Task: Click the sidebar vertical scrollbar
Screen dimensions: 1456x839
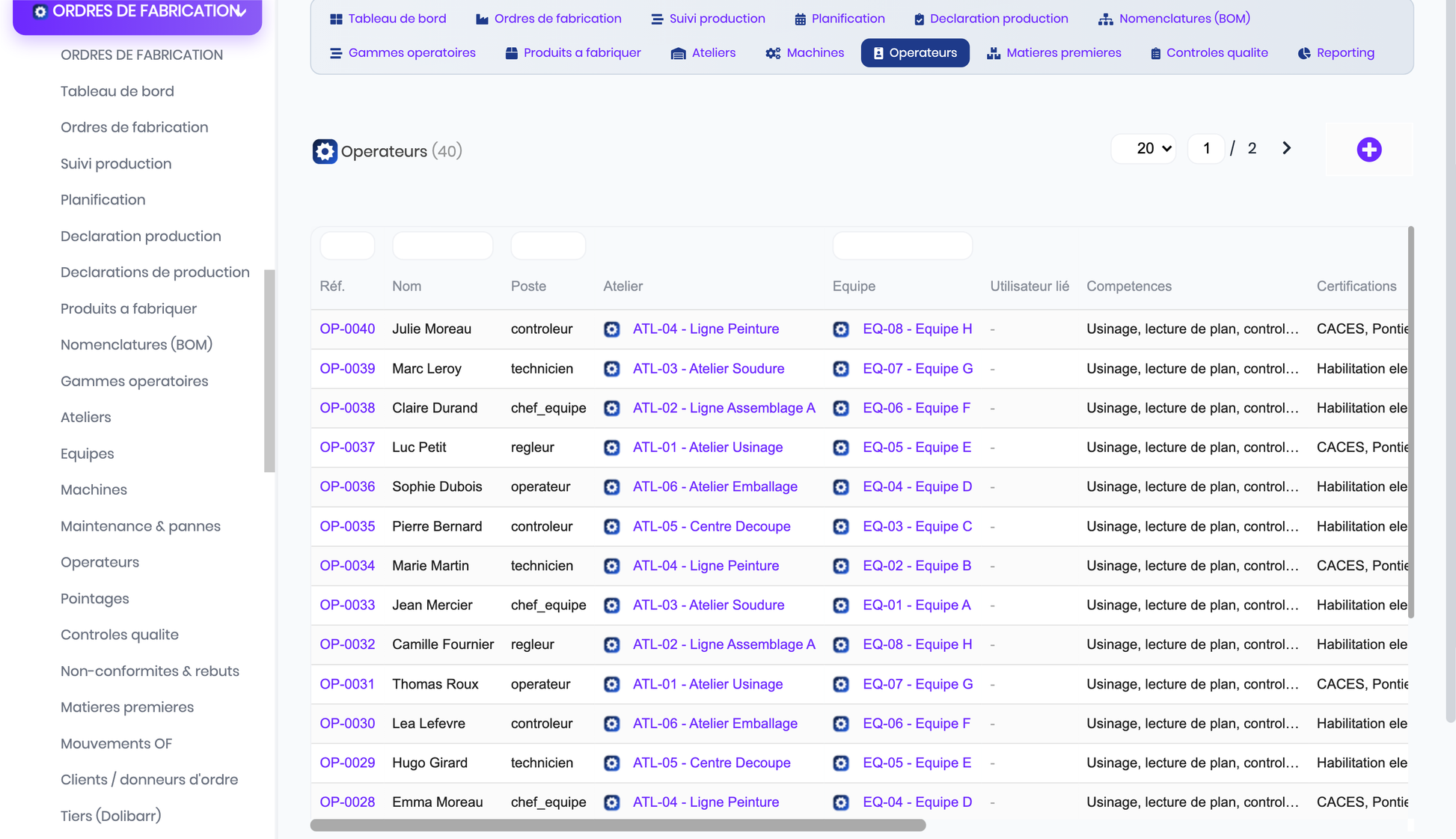Action: point(269,371)
